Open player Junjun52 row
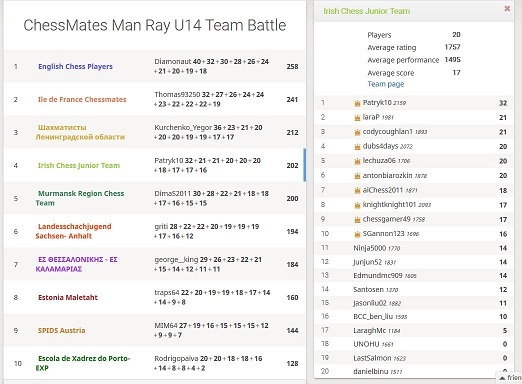 pyautogui.click(x=414, y=262)
